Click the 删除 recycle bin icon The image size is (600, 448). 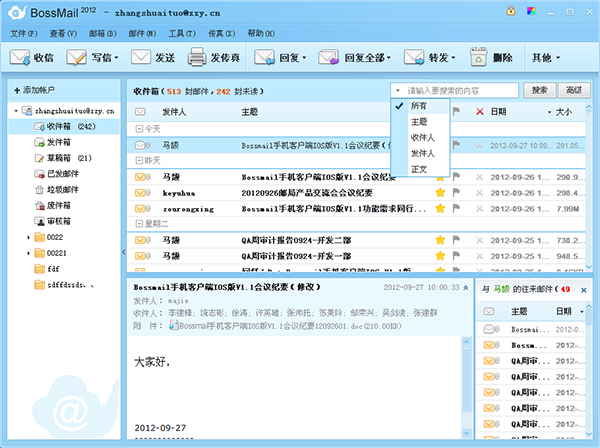(x=478, y=57)
